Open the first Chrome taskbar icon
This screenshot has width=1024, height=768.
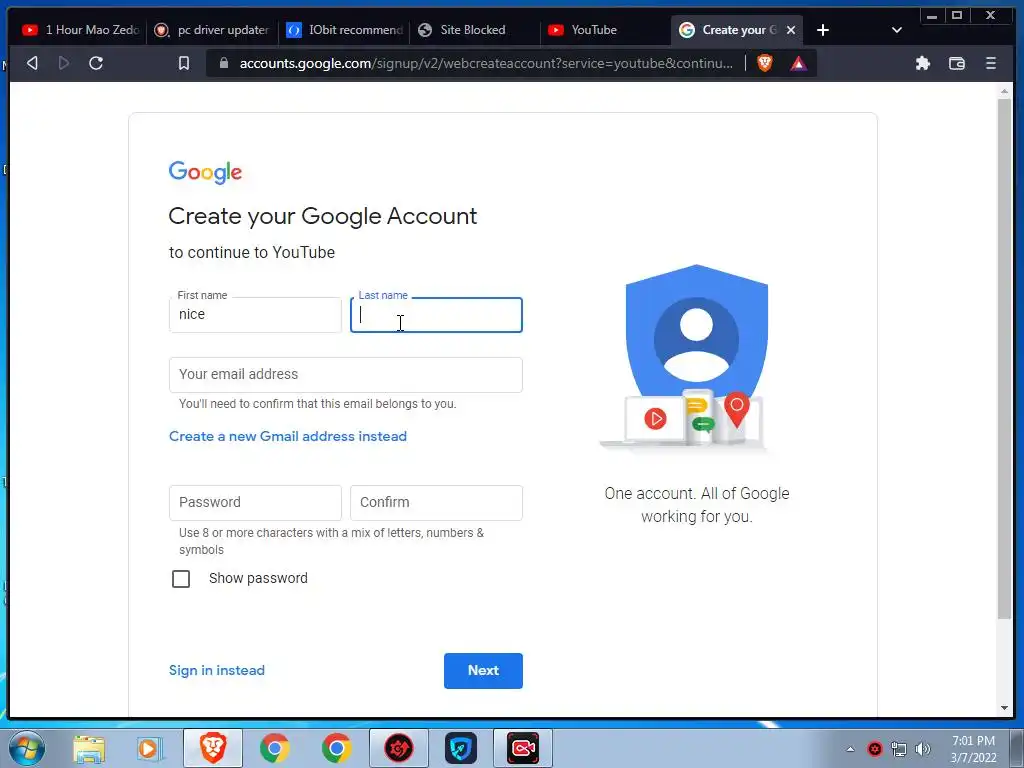[x=275, y=748]
